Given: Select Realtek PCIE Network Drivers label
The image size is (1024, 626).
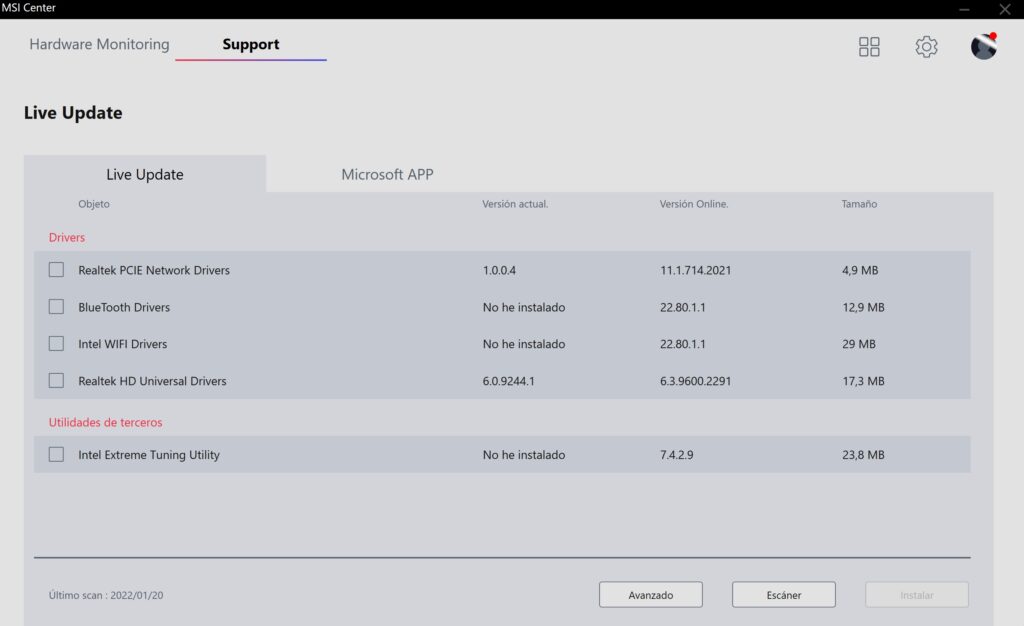Looking at the screenshot, I should tap(154, 270).
